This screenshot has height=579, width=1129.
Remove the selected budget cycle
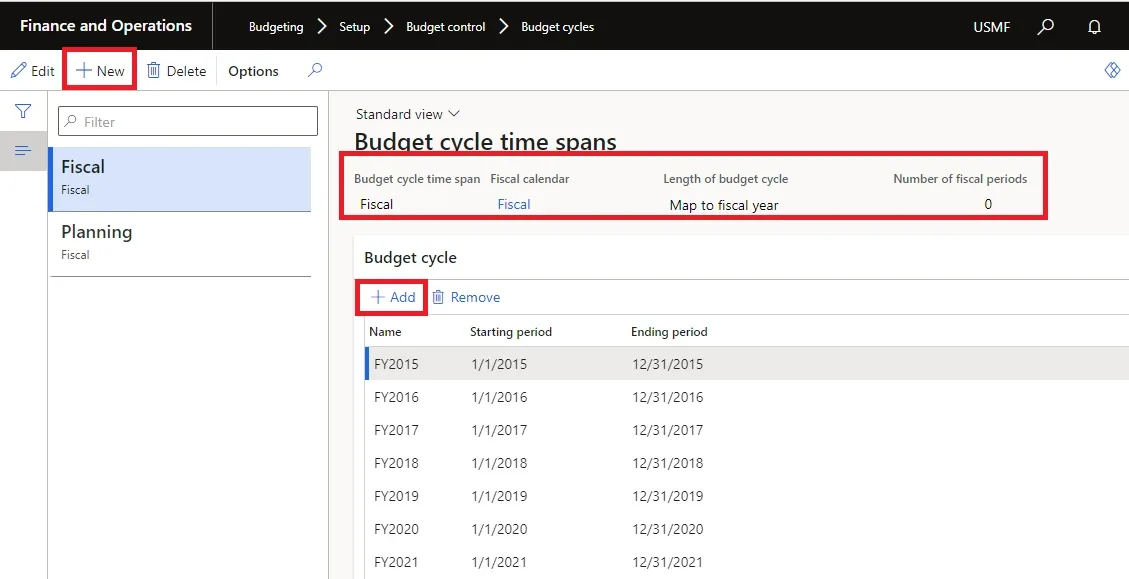(466, 297)
